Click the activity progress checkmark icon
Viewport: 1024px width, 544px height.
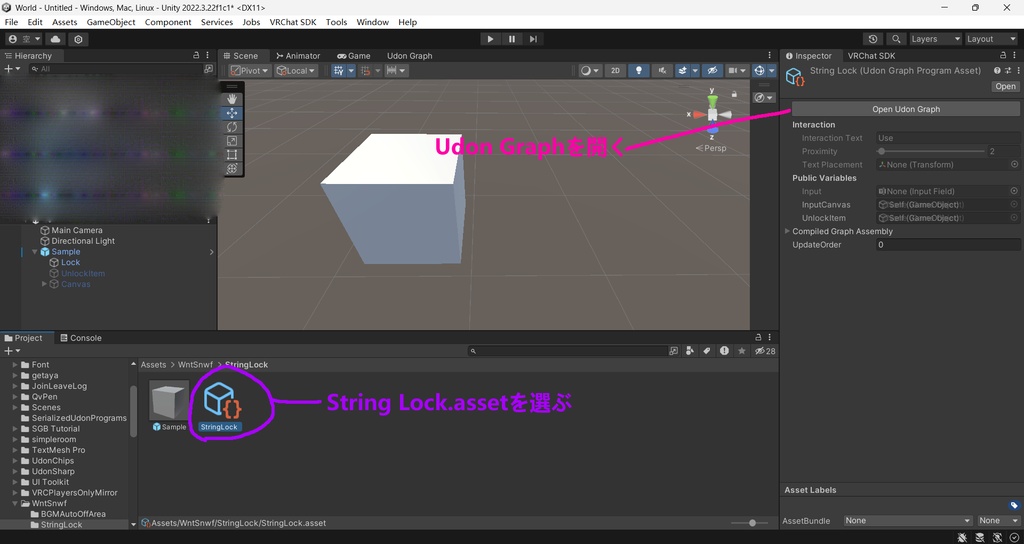(1014, 537)
